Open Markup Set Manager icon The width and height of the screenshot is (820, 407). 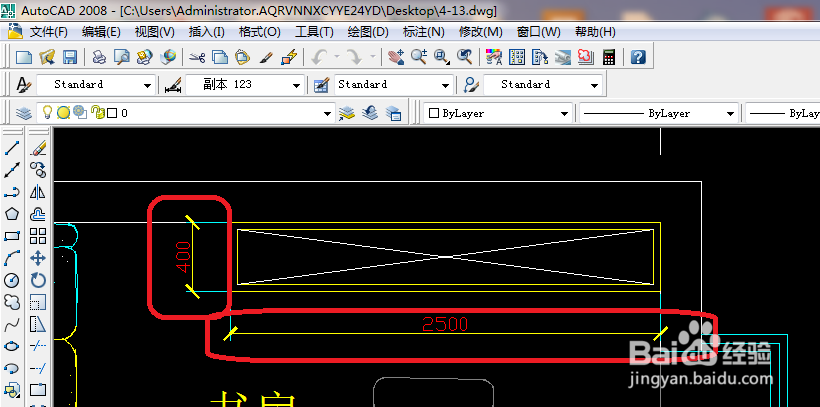pyautogui.click(x=586, y=57)
